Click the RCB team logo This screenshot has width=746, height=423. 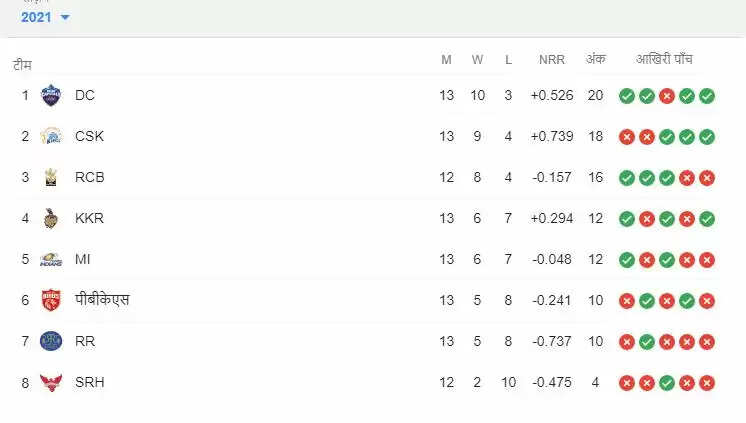coord(51,178)
